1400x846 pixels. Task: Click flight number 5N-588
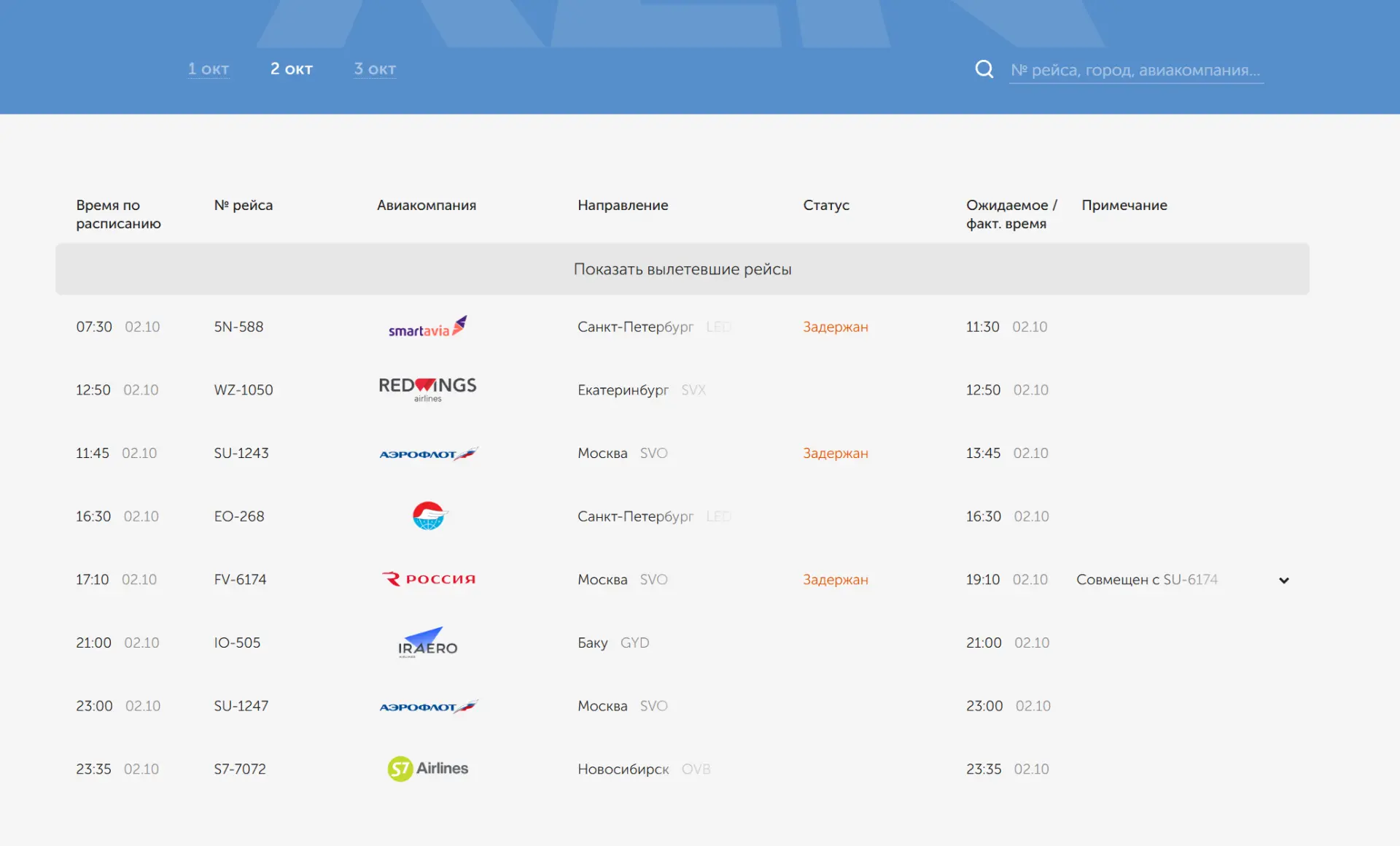(238, 327)
